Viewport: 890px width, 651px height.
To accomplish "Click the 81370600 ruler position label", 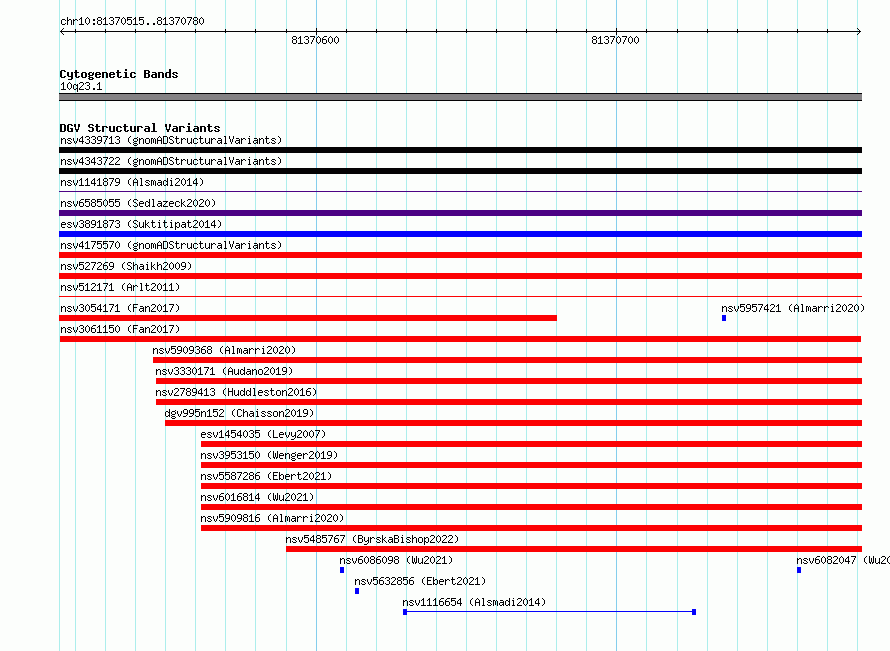I will click(x=315, y=40).
